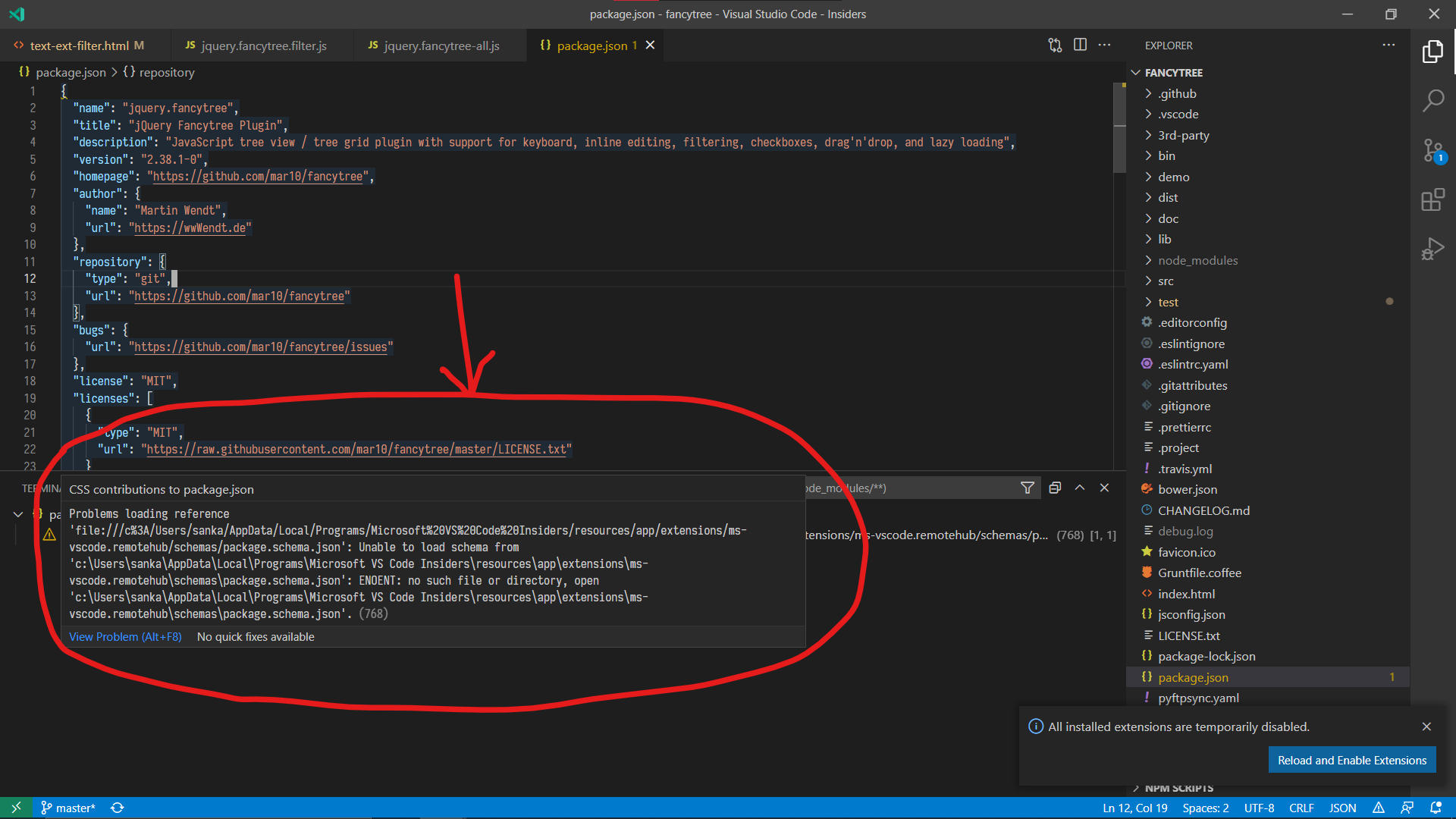1456x819 pixels.
Task: Click Spaces: 2 indentation setting
Action: 1206,808
